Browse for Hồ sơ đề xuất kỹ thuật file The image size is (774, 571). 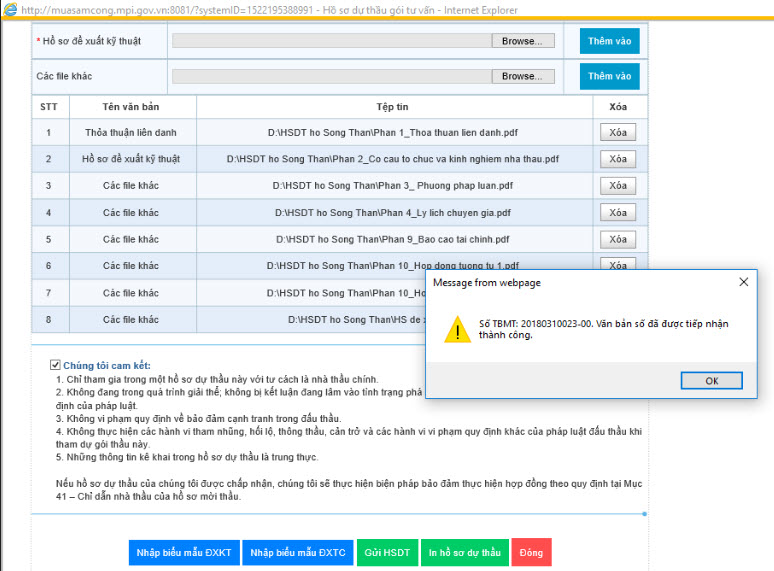point(522,41)
